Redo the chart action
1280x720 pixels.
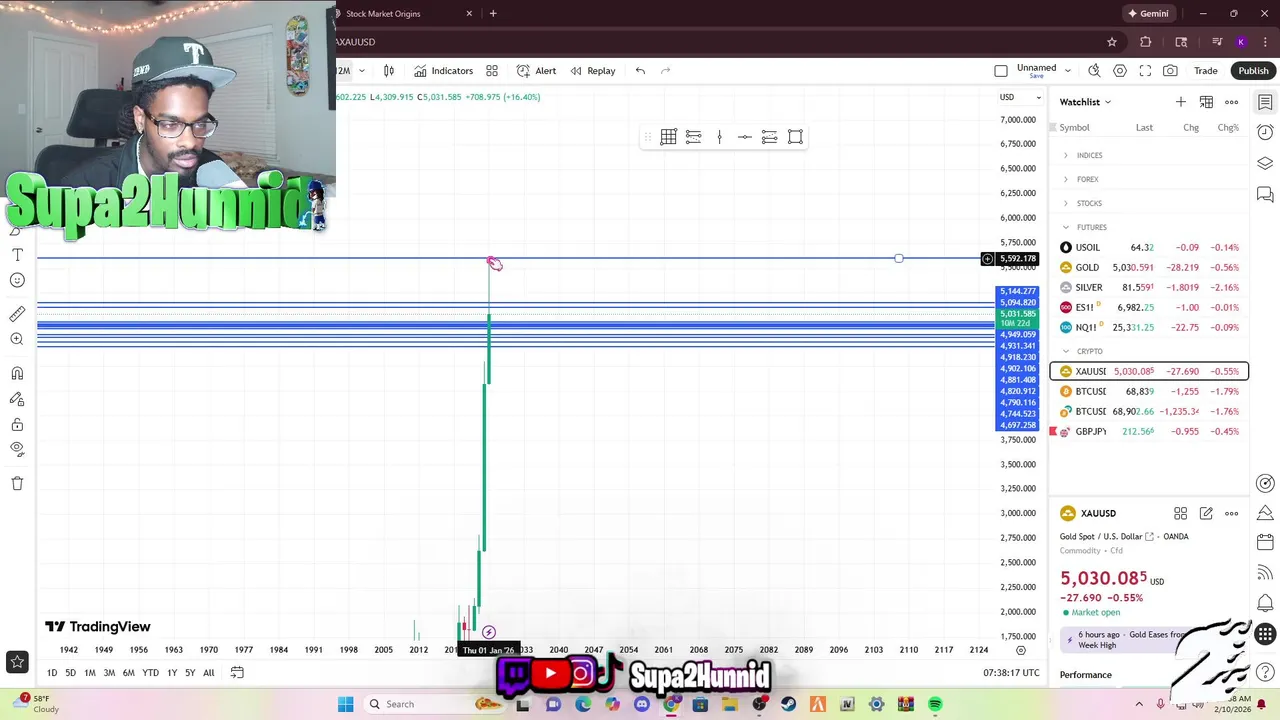tap(666, 71)
